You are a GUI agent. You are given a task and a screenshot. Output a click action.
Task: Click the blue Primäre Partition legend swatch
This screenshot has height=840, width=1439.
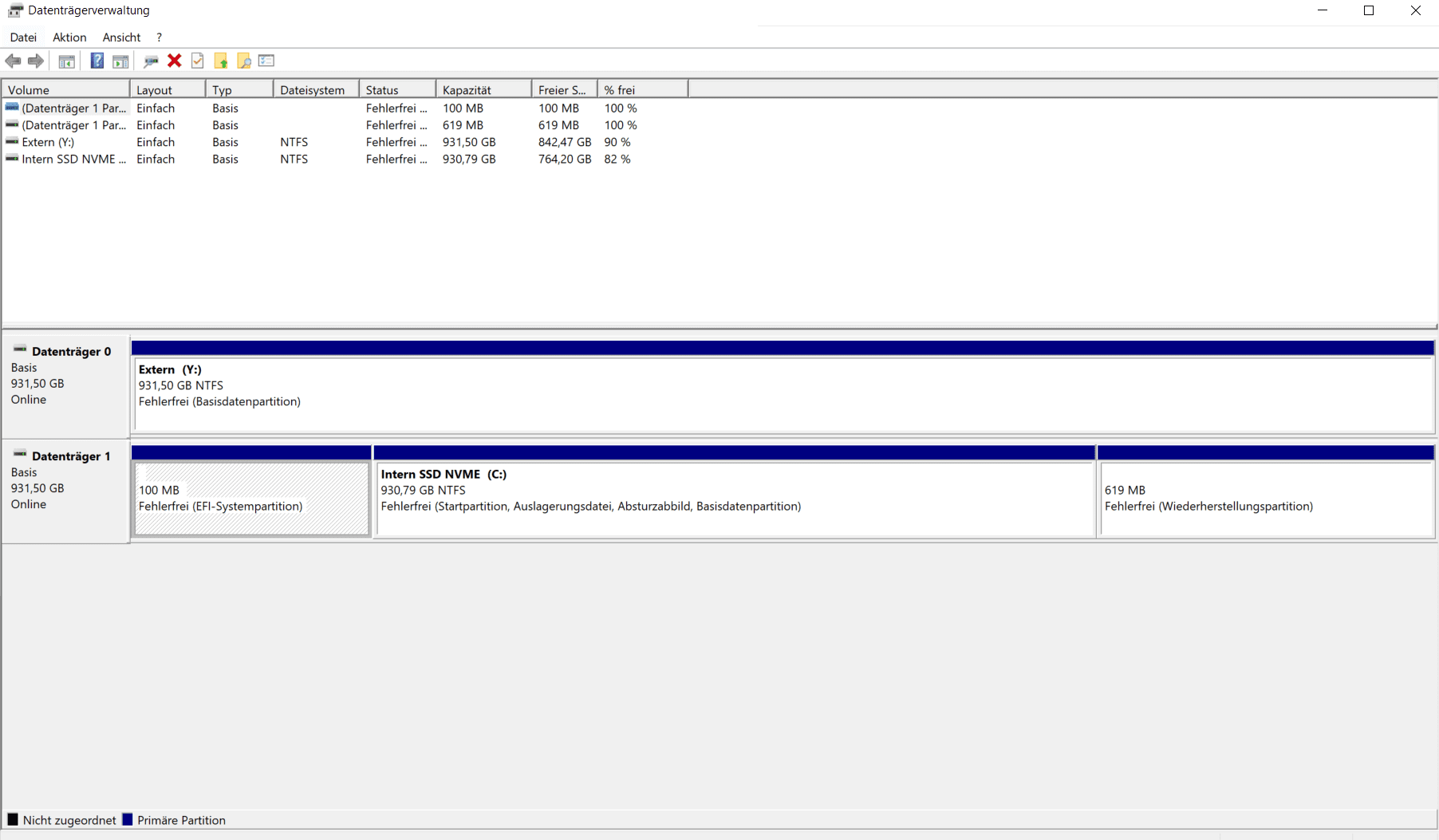(127, 819)
